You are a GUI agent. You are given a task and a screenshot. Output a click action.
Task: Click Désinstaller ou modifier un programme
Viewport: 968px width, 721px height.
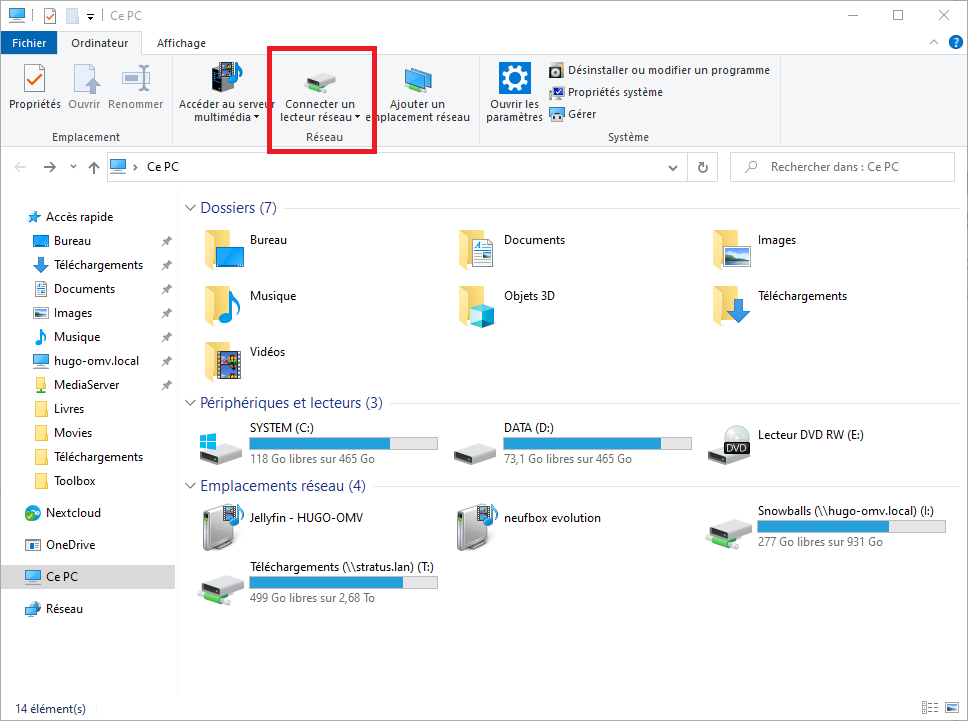click(668, 70)
